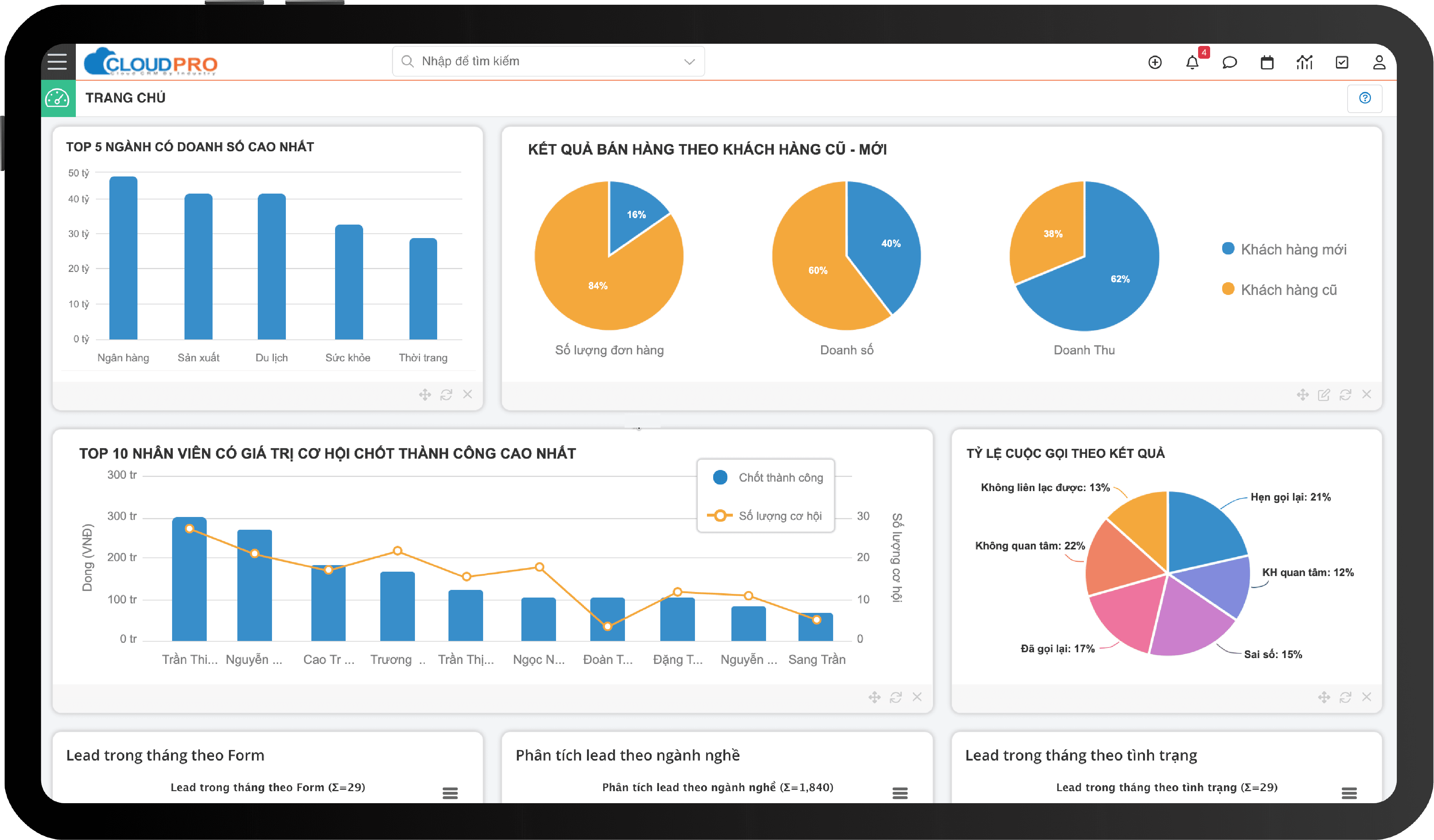Toggle Chốt thành công legend series
1434x840 pixels.
tap(780, 478)
